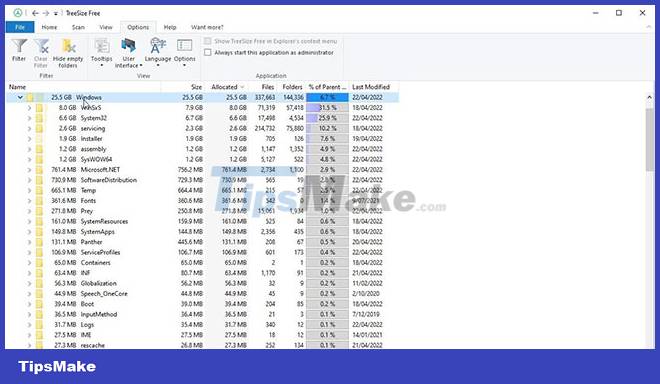The width and height of the screenshot is (660, 384).
Task: Expand the Installer folder
Action: [x=29, y=139]
